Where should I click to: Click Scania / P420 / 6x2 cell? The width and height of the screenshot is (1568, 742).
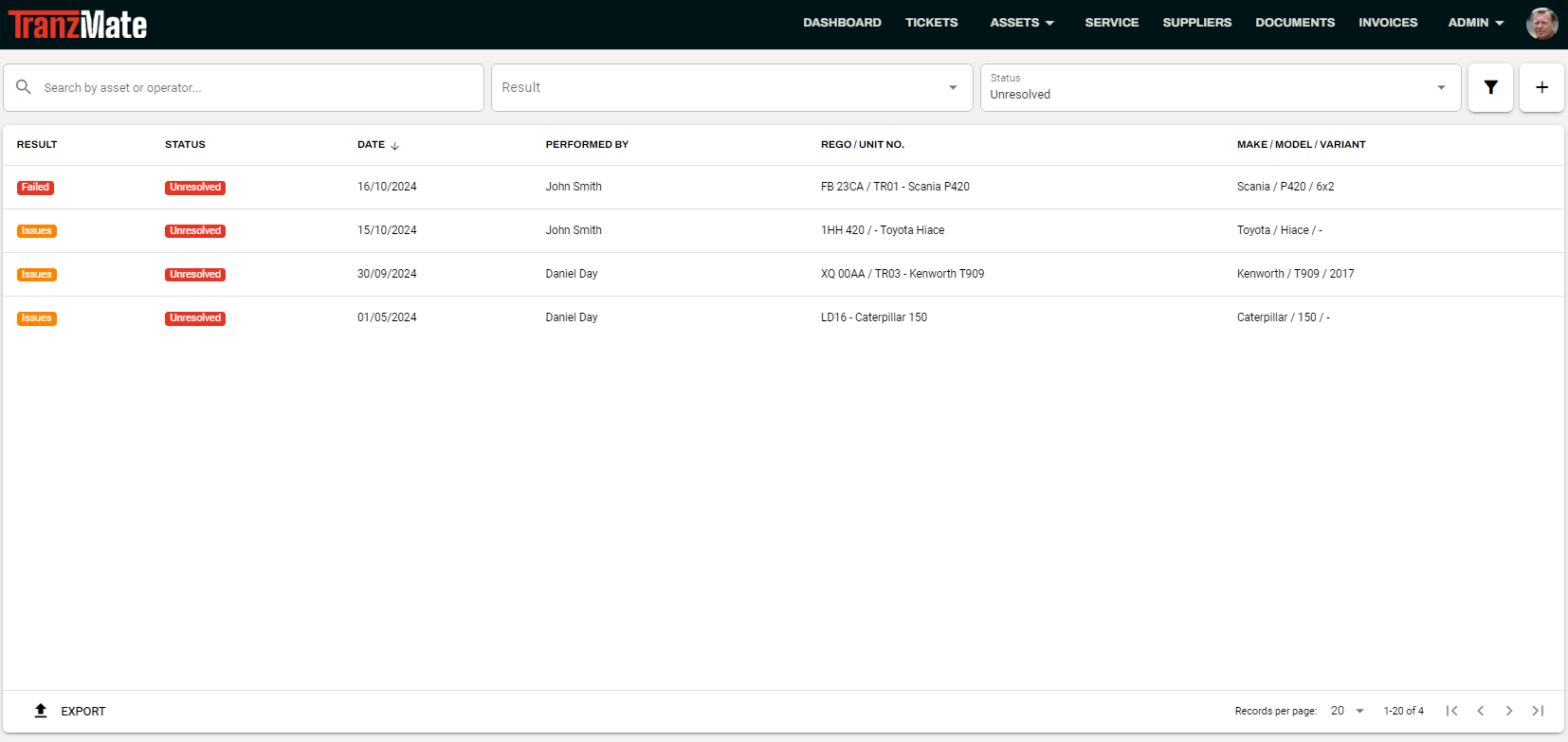[x=1285, y=187]
